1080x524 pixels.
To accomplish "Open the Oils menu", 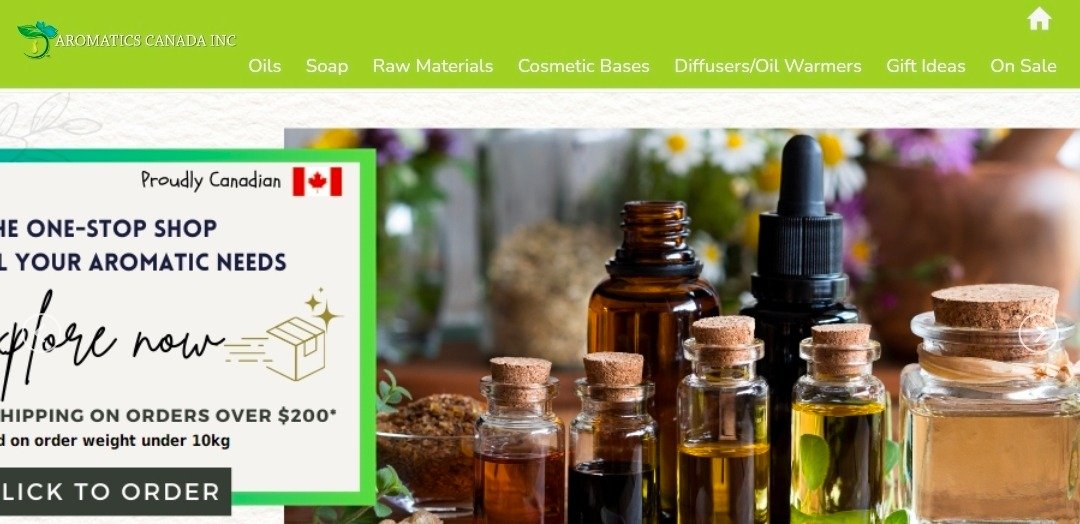I will click(264, 66).
